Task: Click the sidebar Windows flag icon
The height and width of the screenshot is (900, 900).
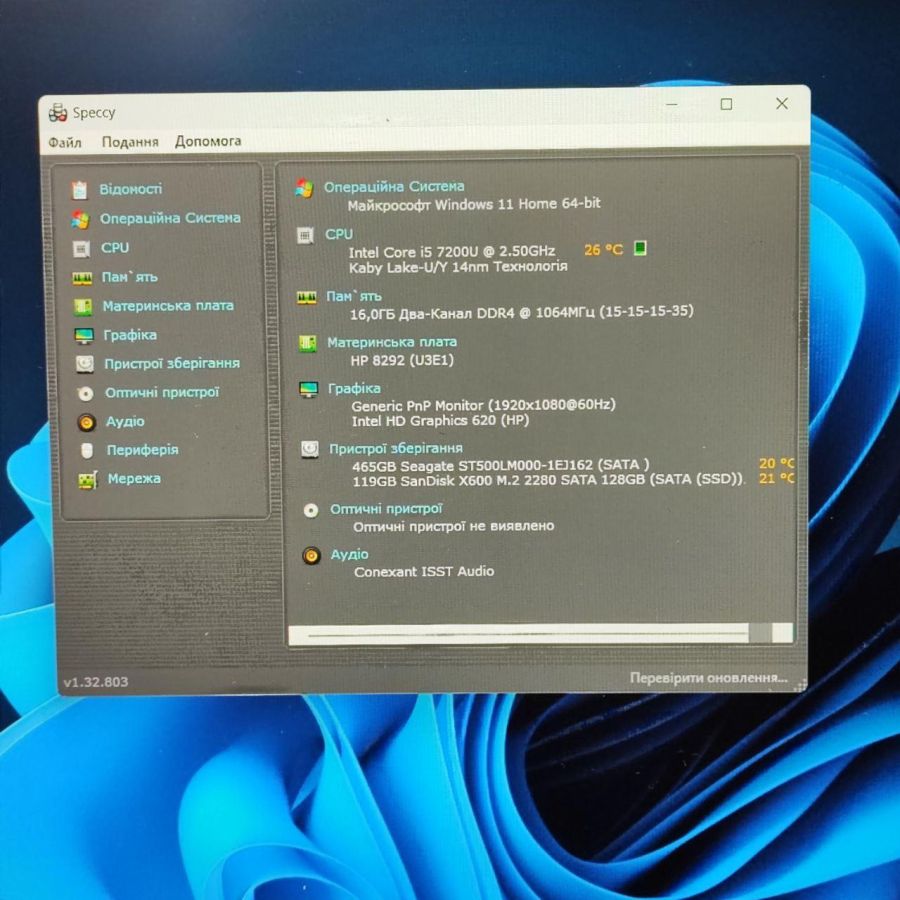Action: click(x=80, y=219)
